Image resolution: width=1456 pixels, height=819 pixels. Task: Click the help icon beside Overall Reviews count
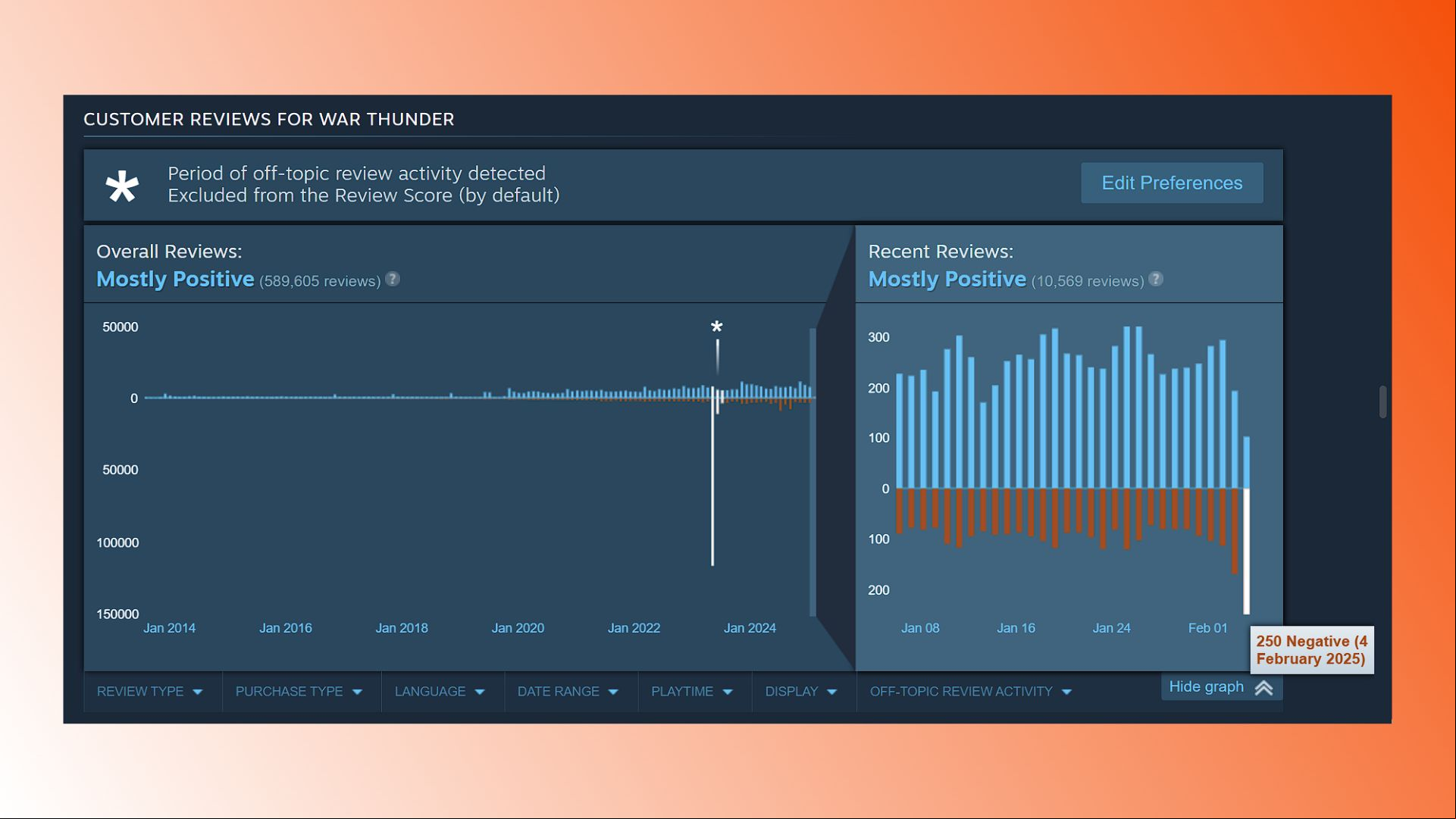click(x=393, y=280)
